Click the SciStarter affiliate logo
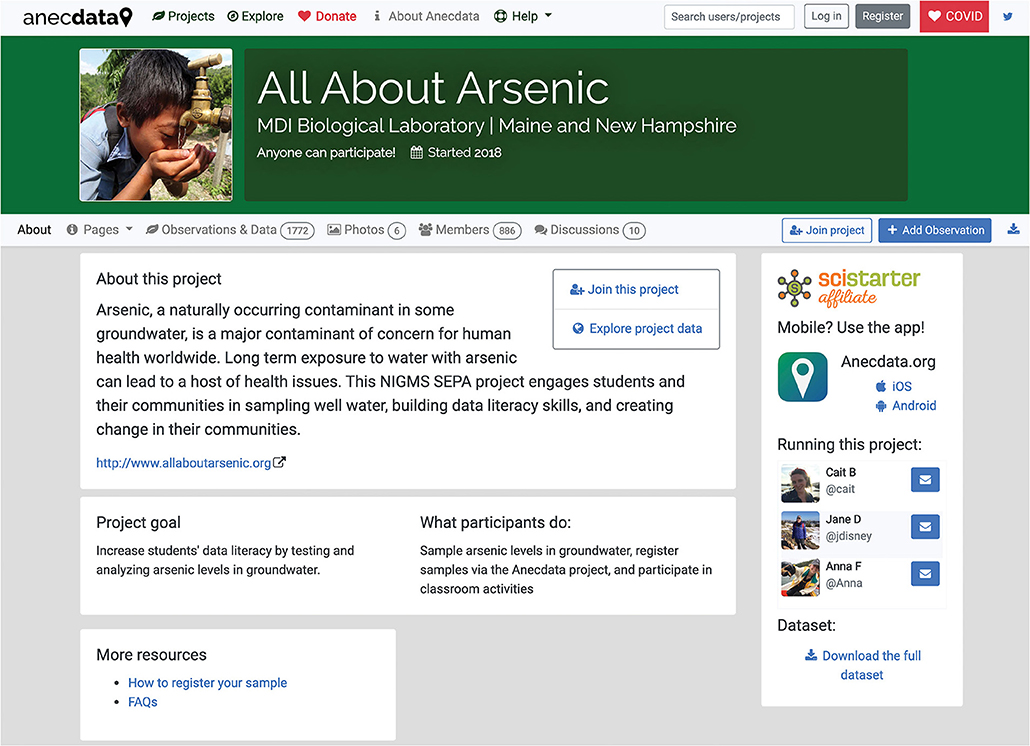Viewport: 1030px width, 746px height. [849, 288]
